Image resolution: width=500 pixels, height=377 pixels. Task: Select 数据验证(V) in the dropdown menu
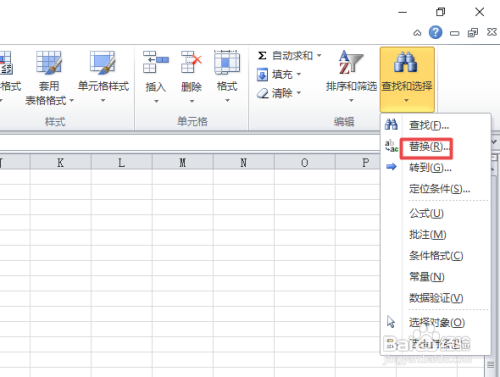[x=436, y=298]
